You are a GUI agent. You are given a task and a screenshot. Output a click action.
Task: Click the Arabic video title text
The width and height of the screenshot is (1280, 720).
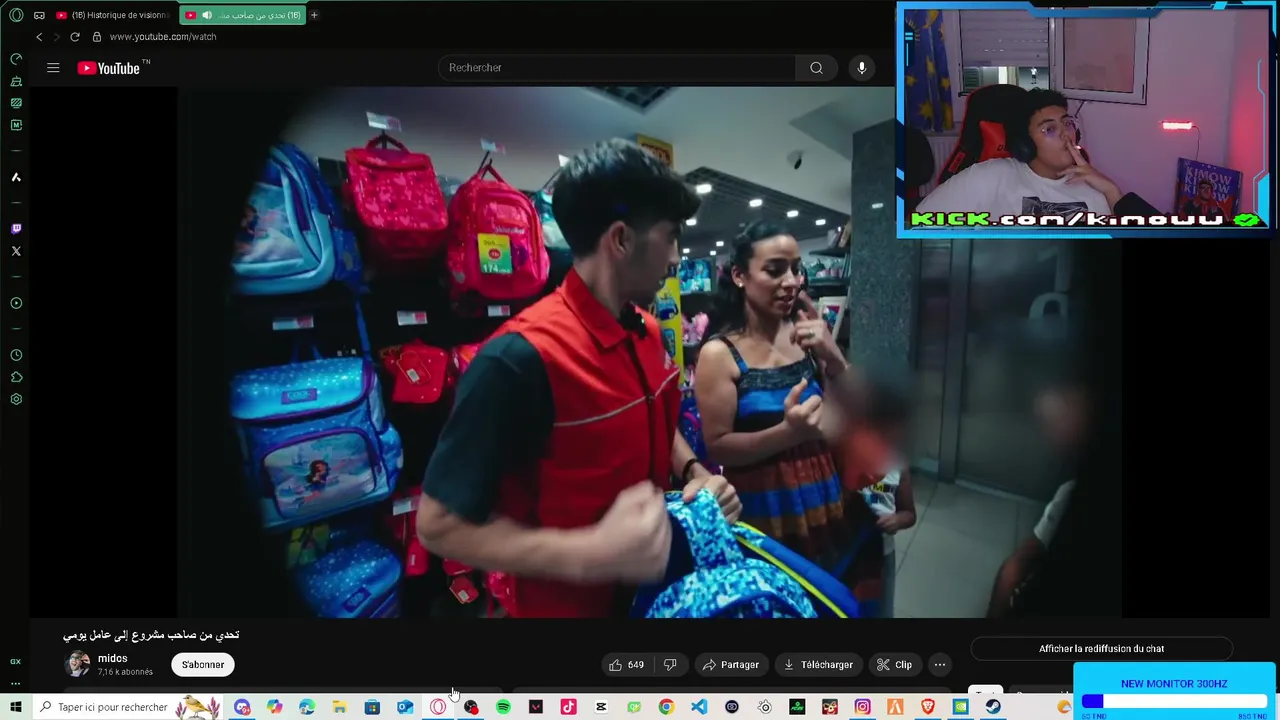pyautogui.click(x=151, y=635)
